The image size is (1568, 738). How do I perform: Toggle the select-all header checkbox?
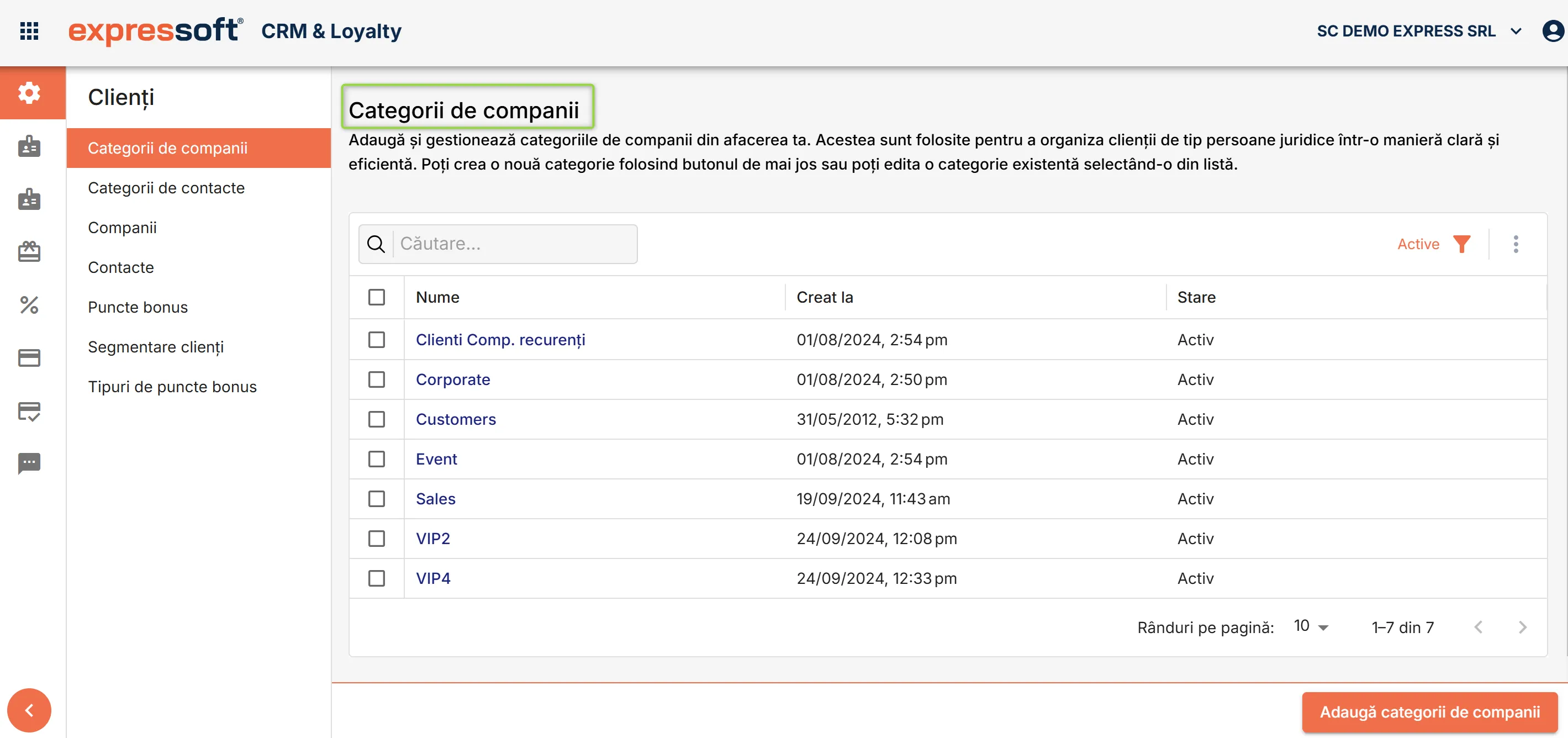point(377,297)
